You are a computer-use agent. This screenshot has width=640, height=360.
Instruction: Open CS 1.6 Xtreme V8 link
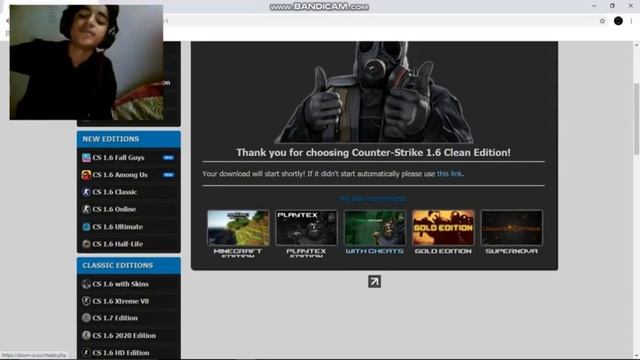[x=120, y=301]
